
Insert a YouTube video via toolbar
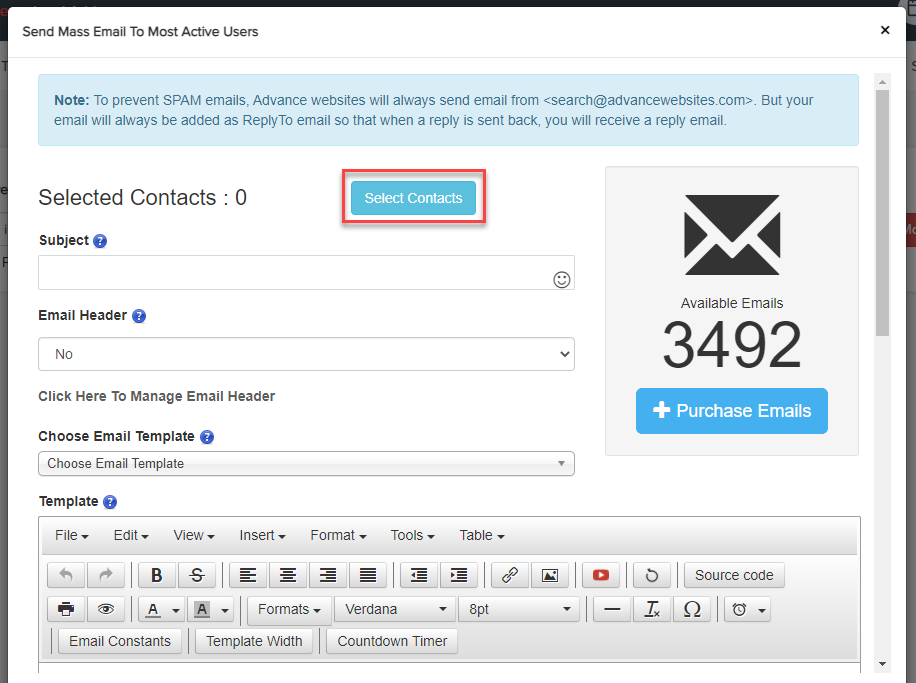click(x=600, y=575)
